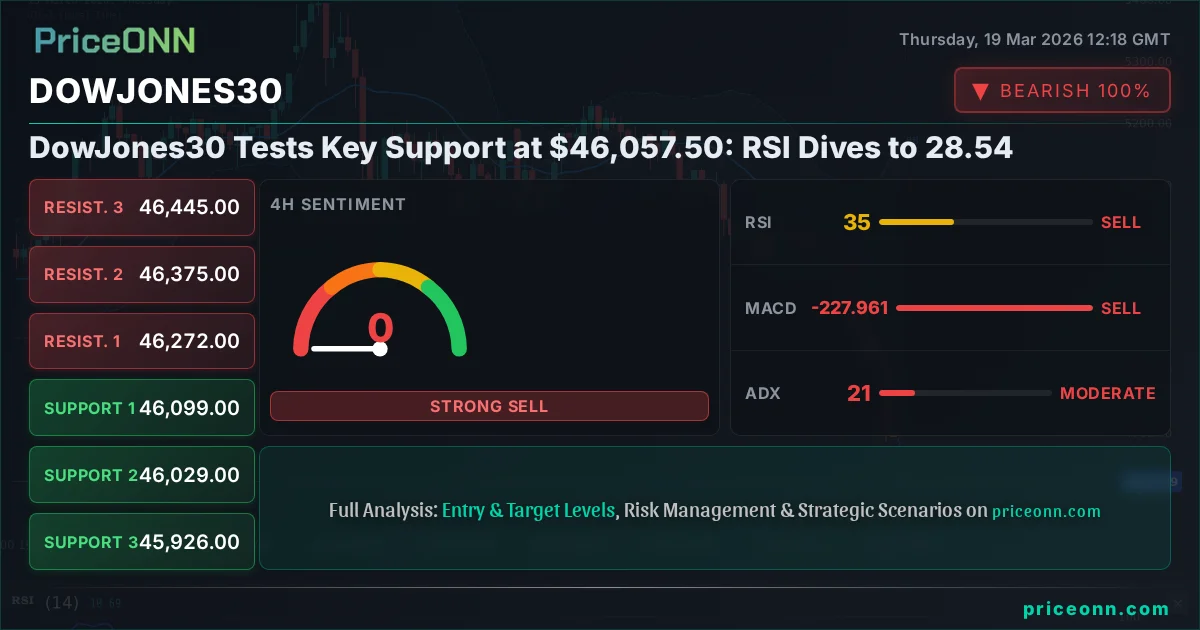1200x630 pixels.
Task: Expand the MODERATE ADX rating
Action: [x=1107, y=394]
